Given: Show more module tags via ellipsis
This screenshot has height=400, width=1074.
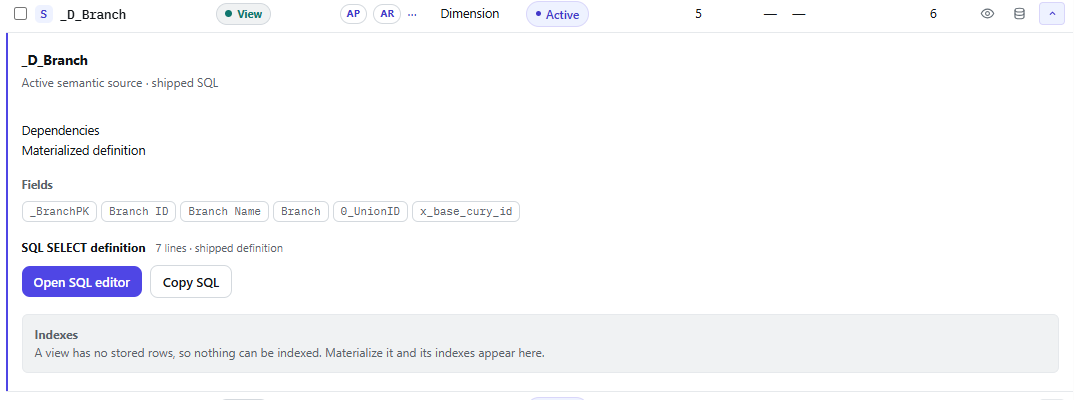Looking at the screenshot, I should point(412,14).
